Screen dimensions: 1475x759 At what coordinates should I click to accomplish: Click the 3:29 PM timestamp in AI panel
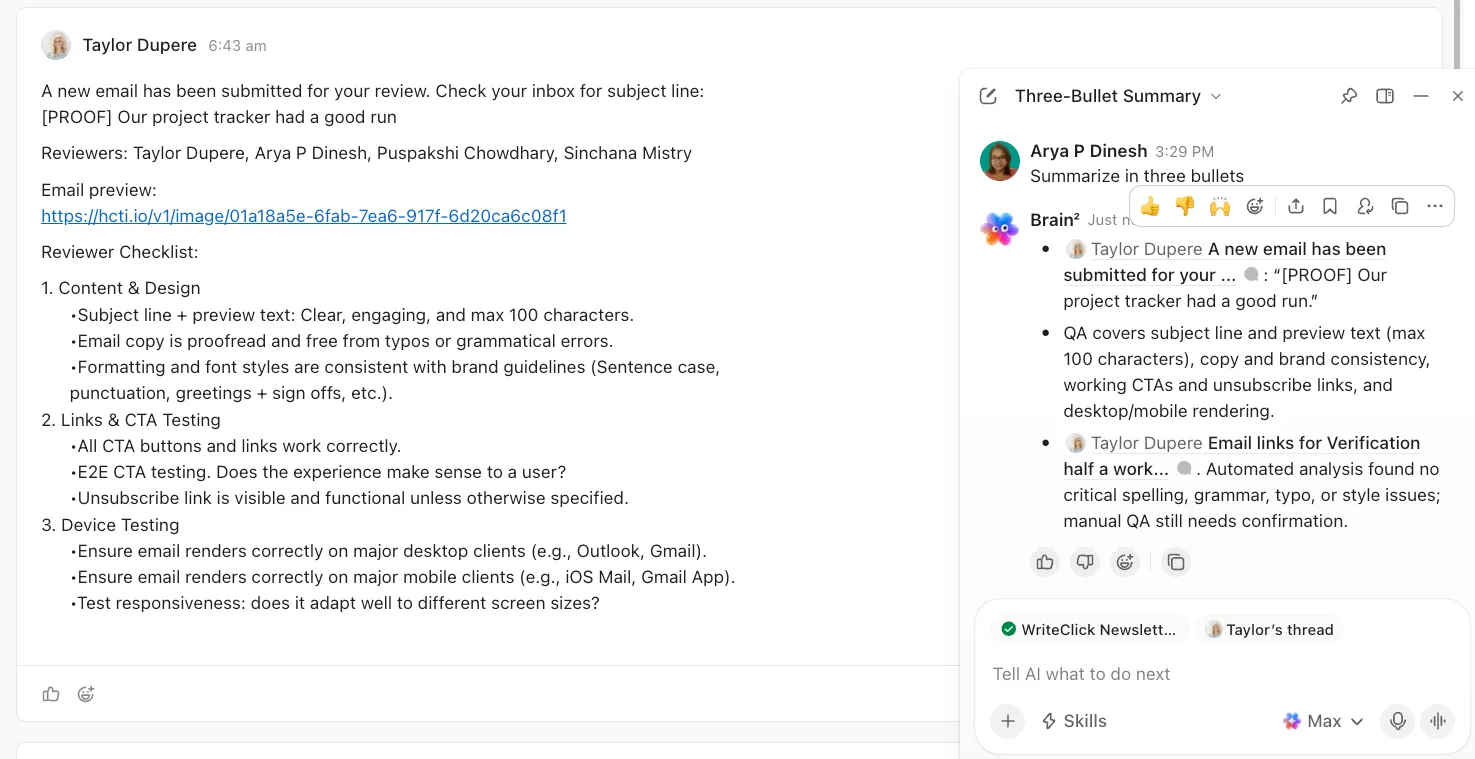(1184, 152)
